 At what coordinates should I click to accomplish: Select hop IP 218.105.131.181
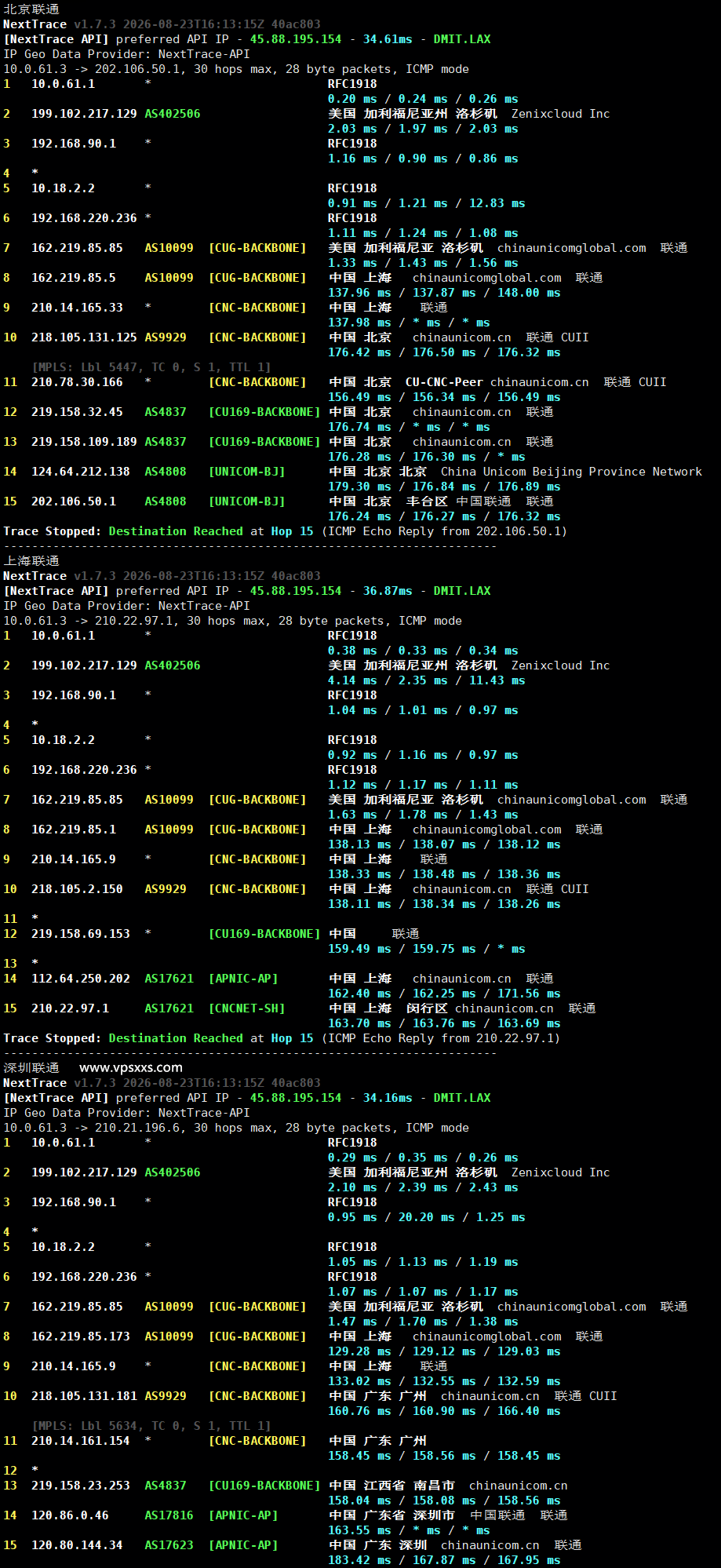coord(84,1396)
